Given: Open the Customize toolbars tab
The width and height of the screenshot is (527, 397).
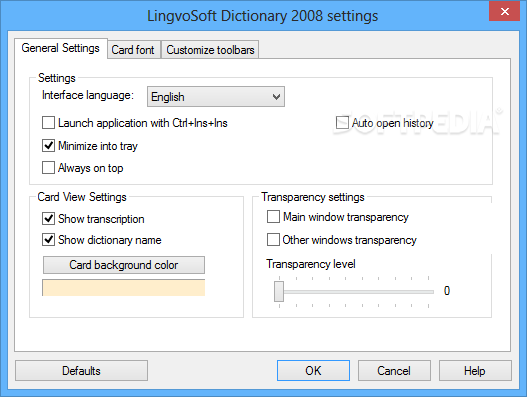Looking at the screenshot, I should [210, 50].
